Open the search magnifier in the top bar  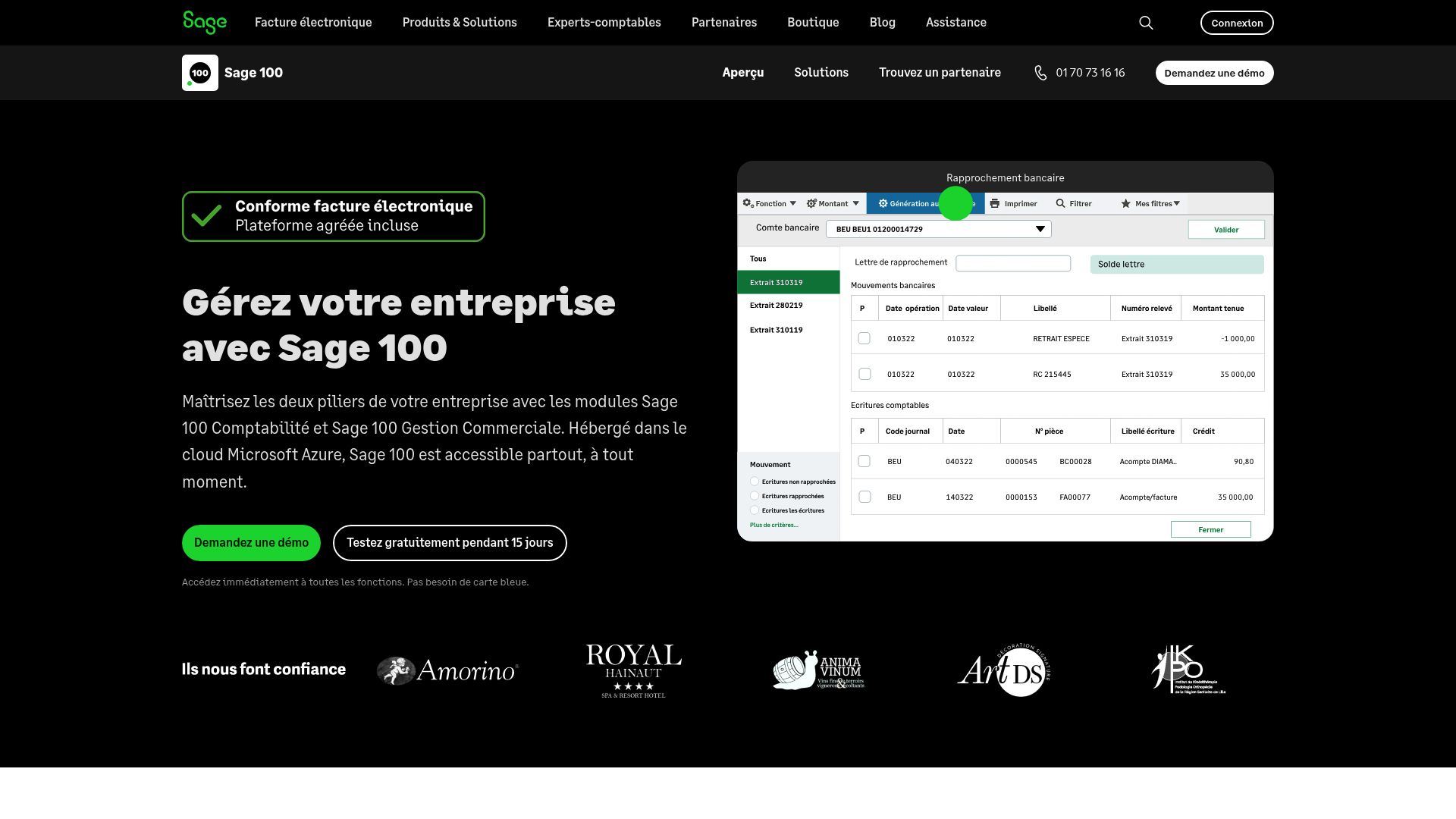pos(1146,23)
